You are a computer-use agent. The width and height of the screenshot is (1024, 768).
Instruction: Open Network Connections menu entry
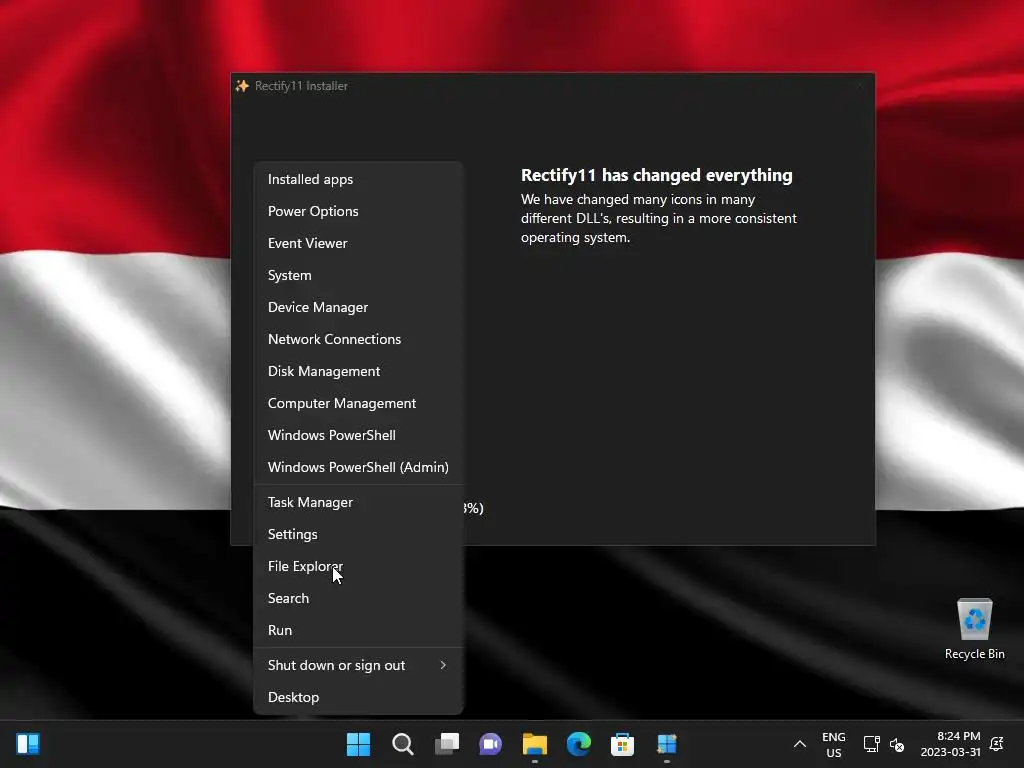[x=359, y=339]
